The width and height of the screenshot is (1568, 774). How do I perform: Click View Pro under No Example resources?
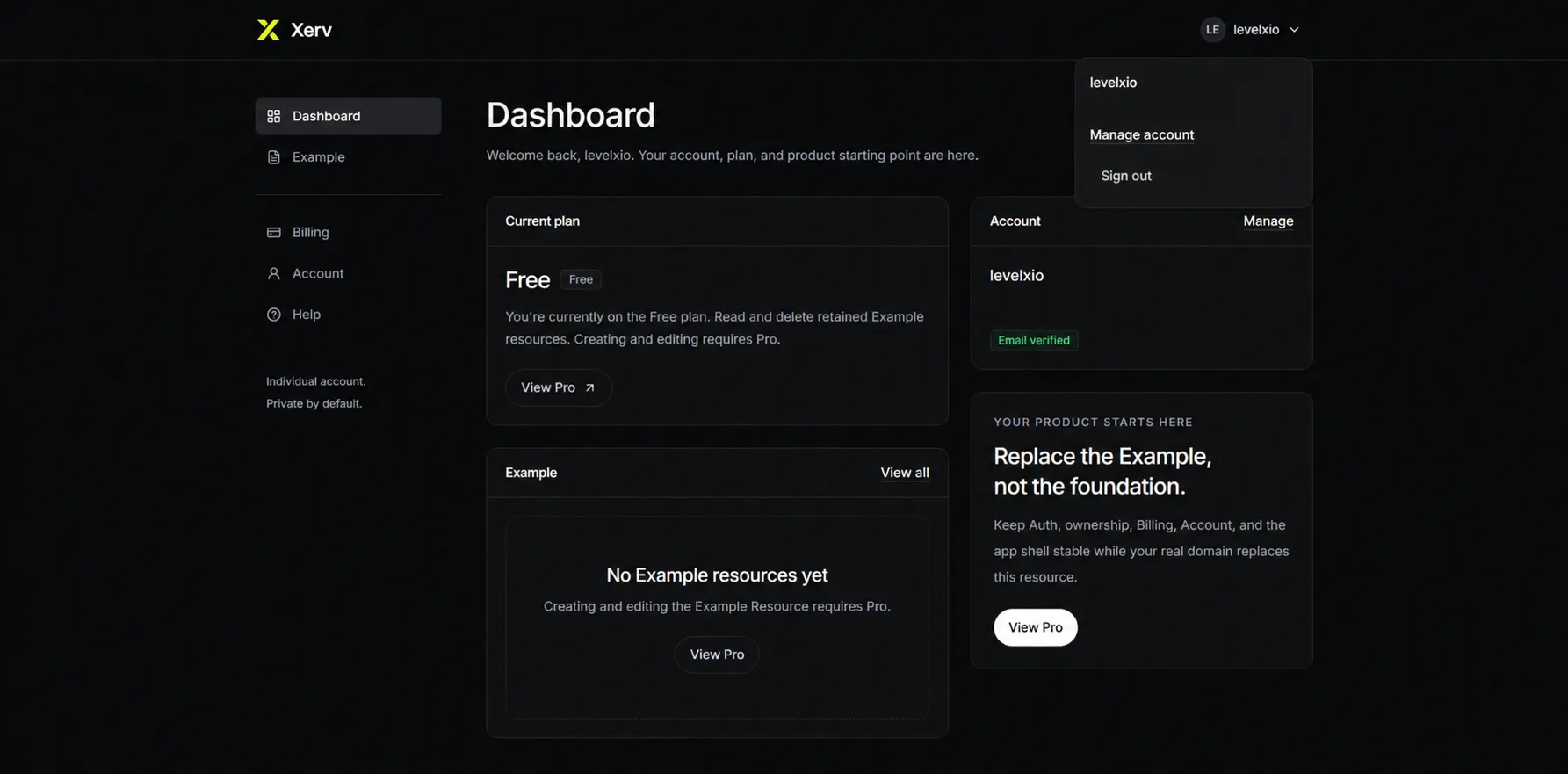click(x=717, y=655)
